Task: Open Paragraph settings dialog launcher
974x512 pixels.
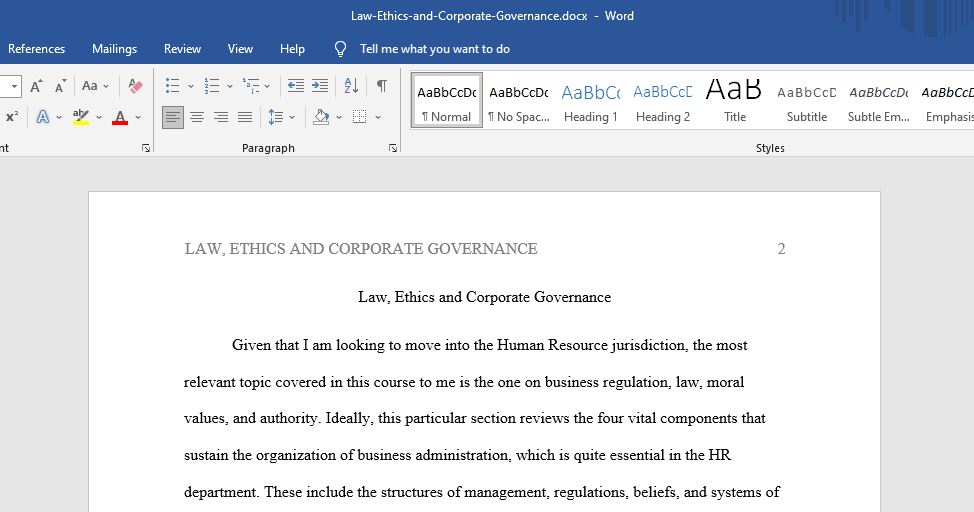Action: pos(393,148)
